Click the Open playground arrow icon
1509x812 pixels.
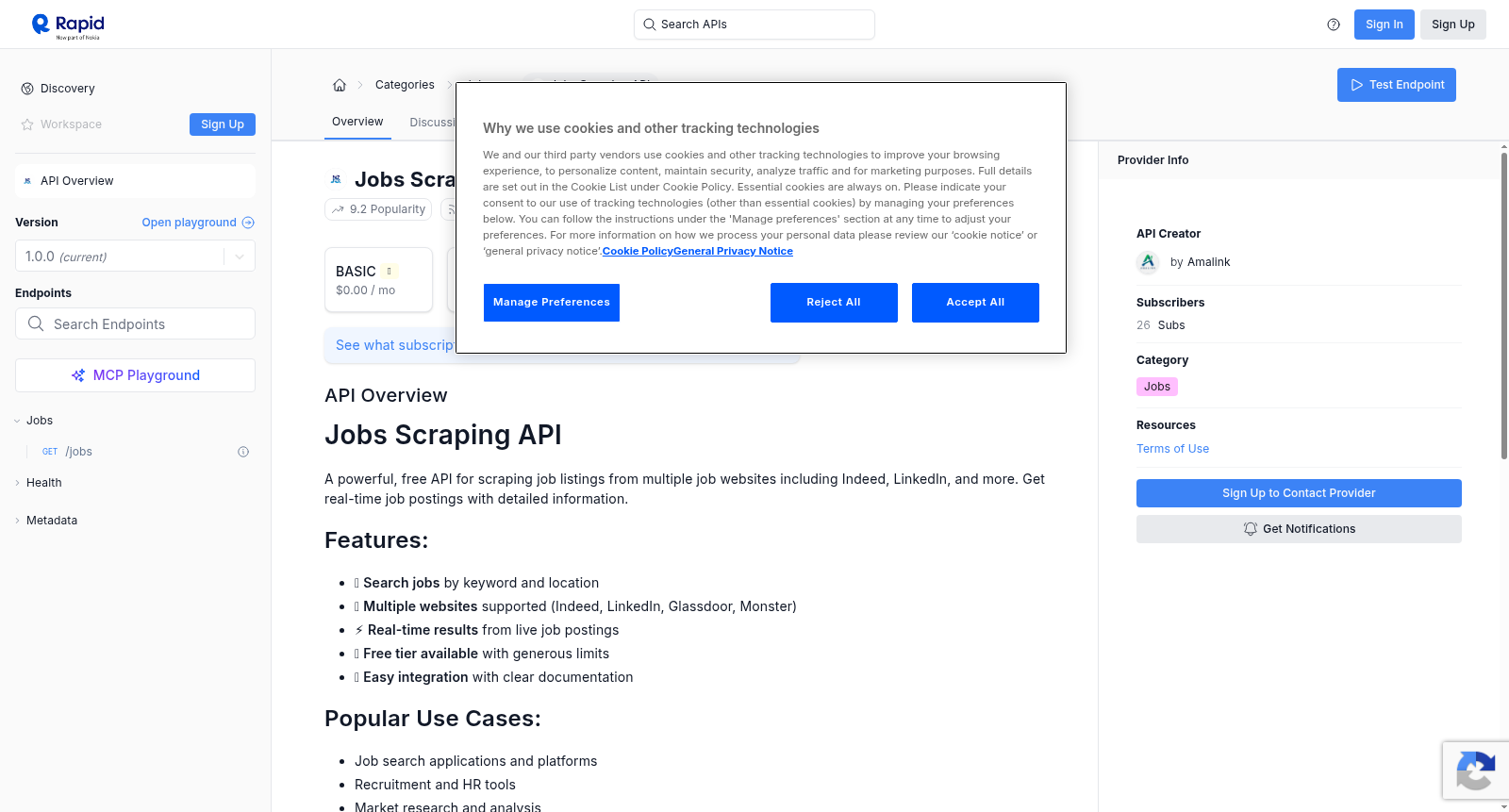248,223
